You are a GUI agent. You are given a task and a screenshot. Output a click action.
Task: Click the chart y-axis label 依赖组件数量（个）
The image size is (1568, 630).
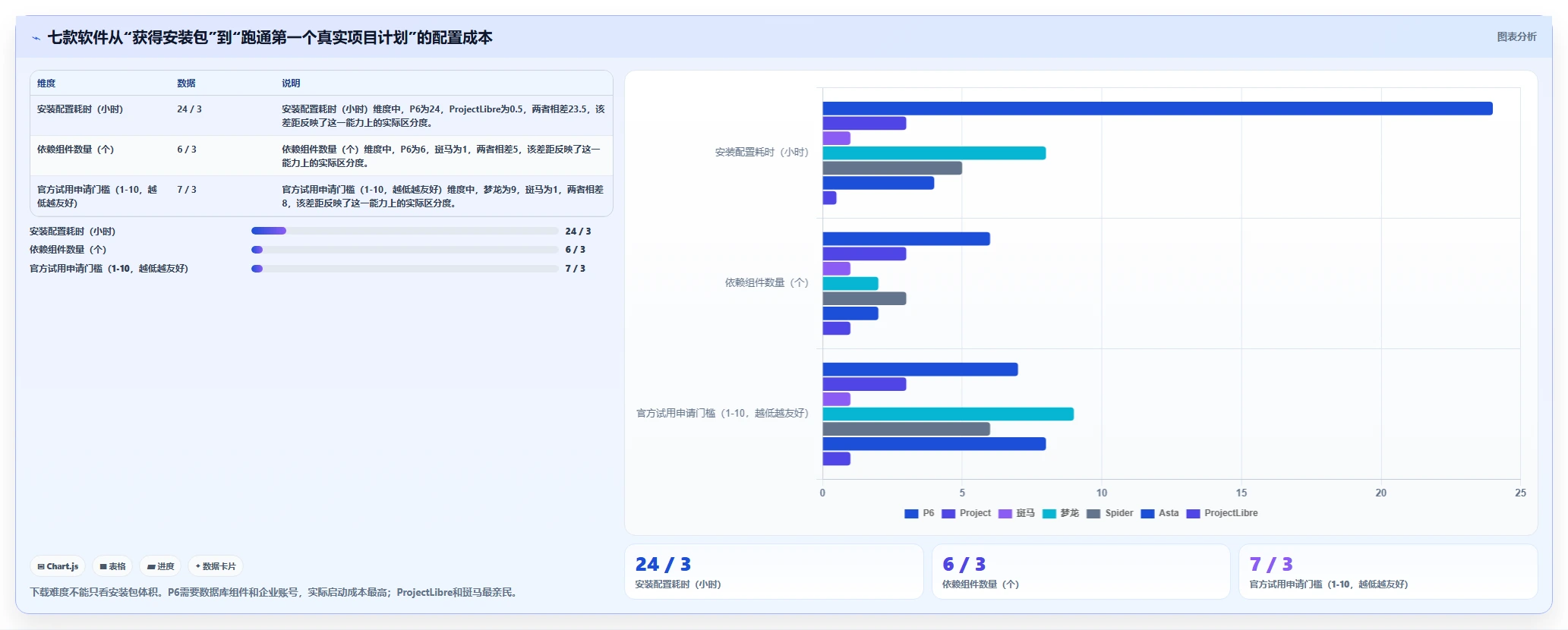point(767,283)
